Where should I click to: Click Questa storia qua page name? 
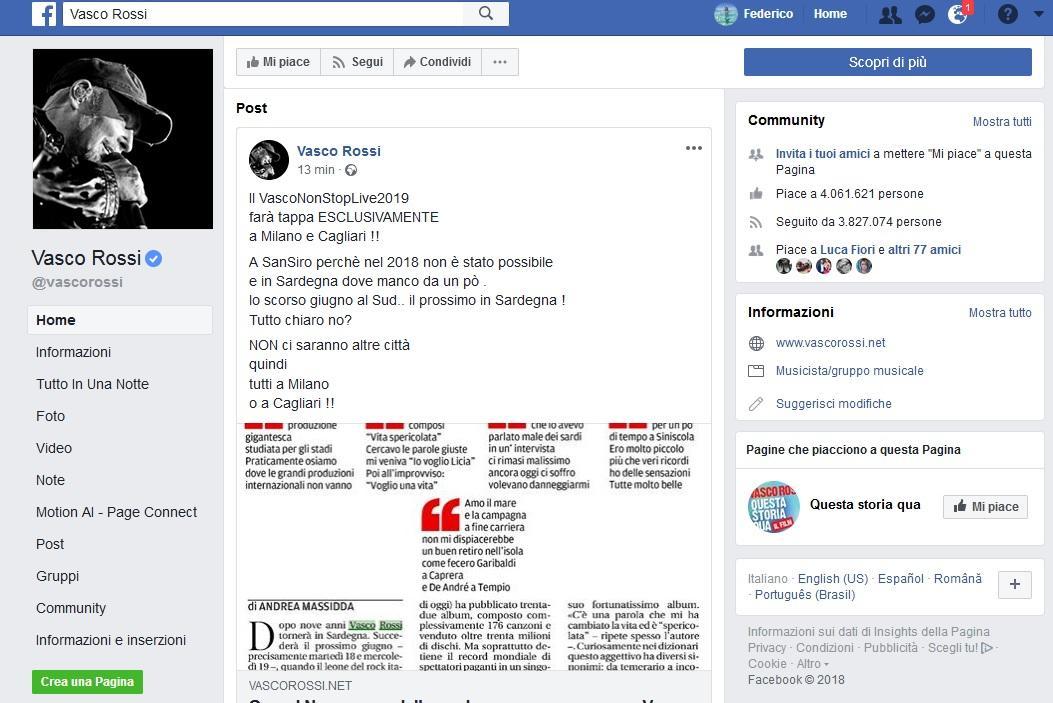865,505
